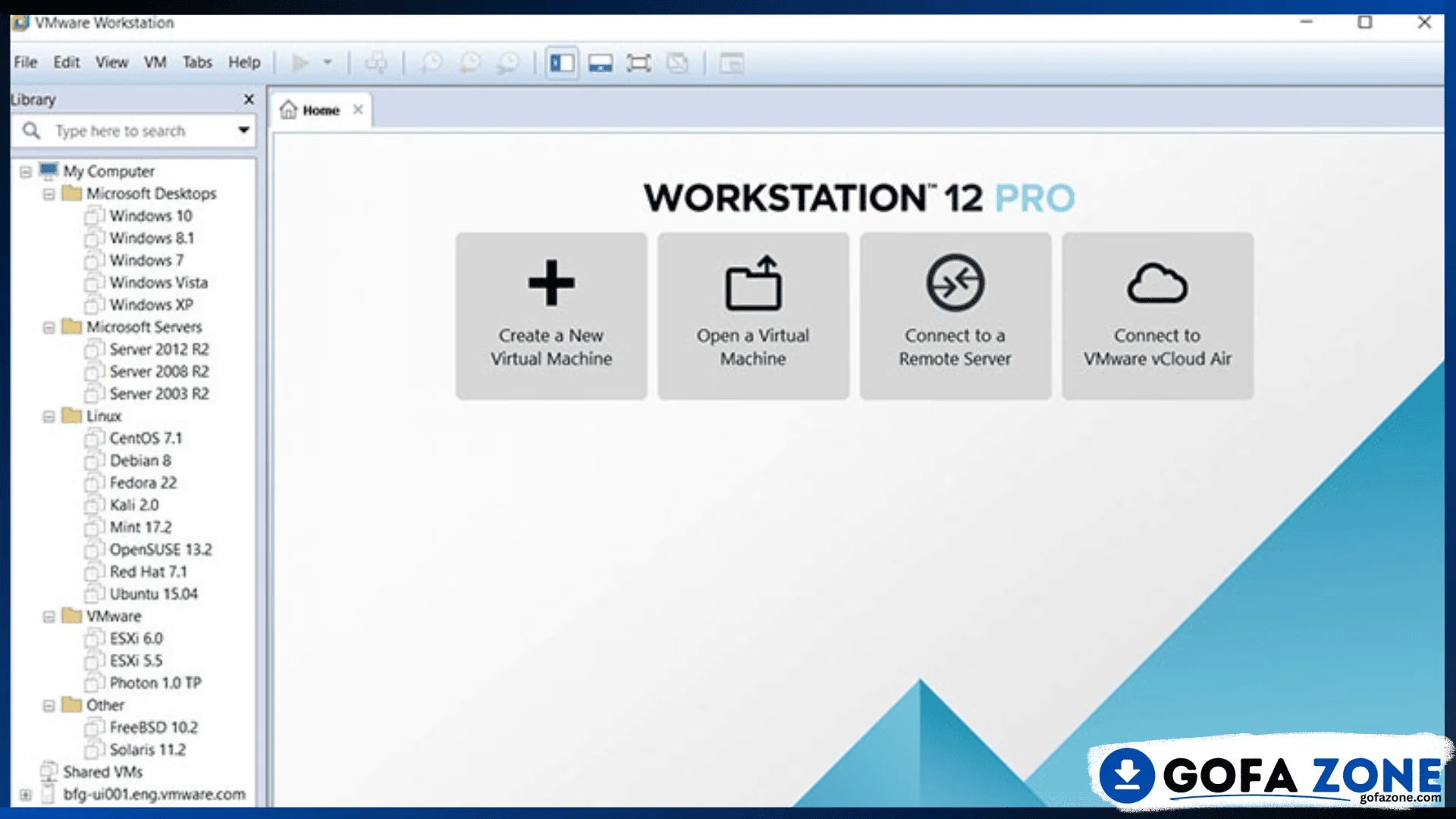Click the VMware folder icon
The width and height of the screenshot is (1456, 819).
click(x=72, y=616)
